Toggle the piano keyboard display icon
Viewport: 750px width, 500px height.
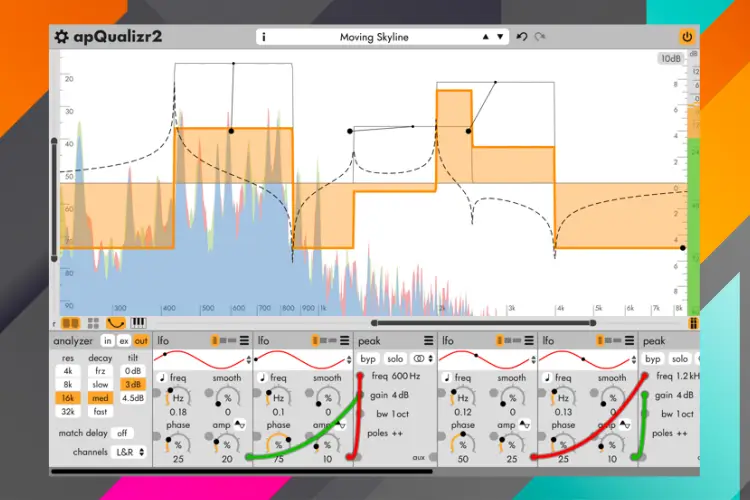click(x=138, y=323)
